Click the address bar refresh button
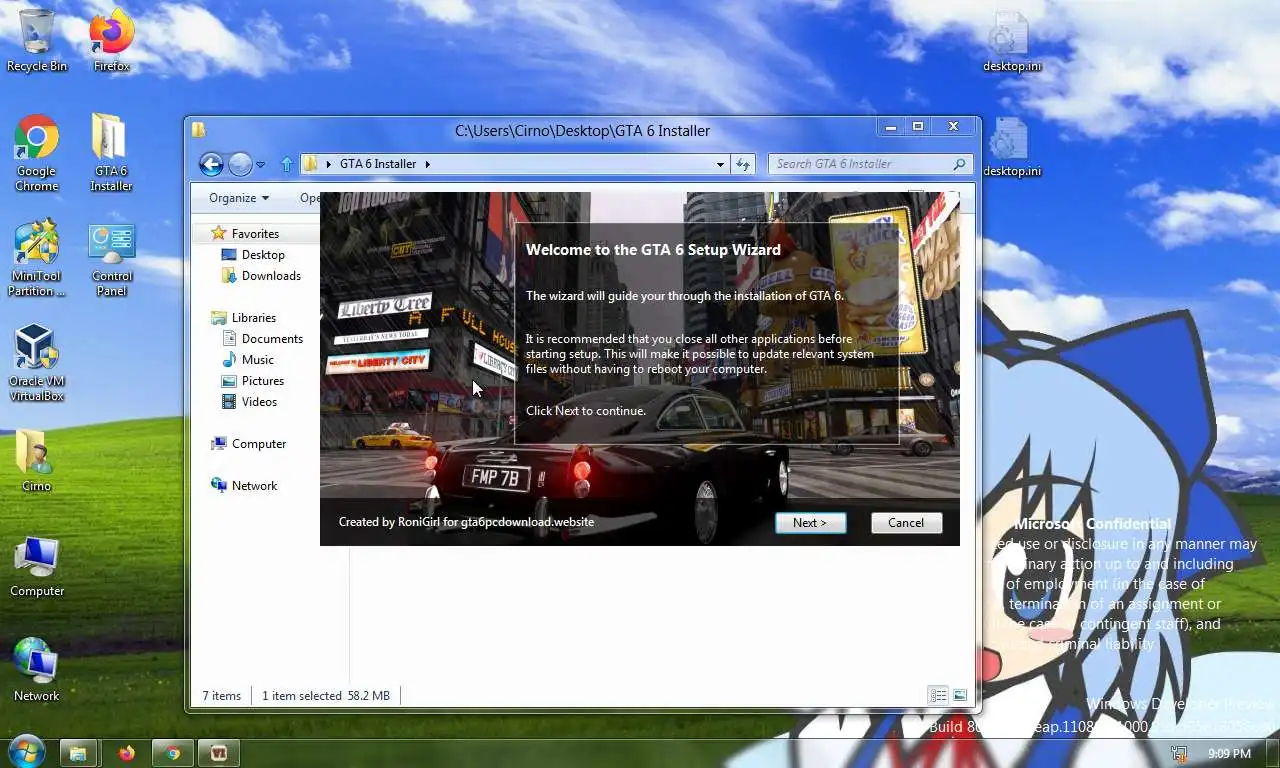Viewport: 1280px width, 768px height. pyautogui.click(x=743, y=164)
